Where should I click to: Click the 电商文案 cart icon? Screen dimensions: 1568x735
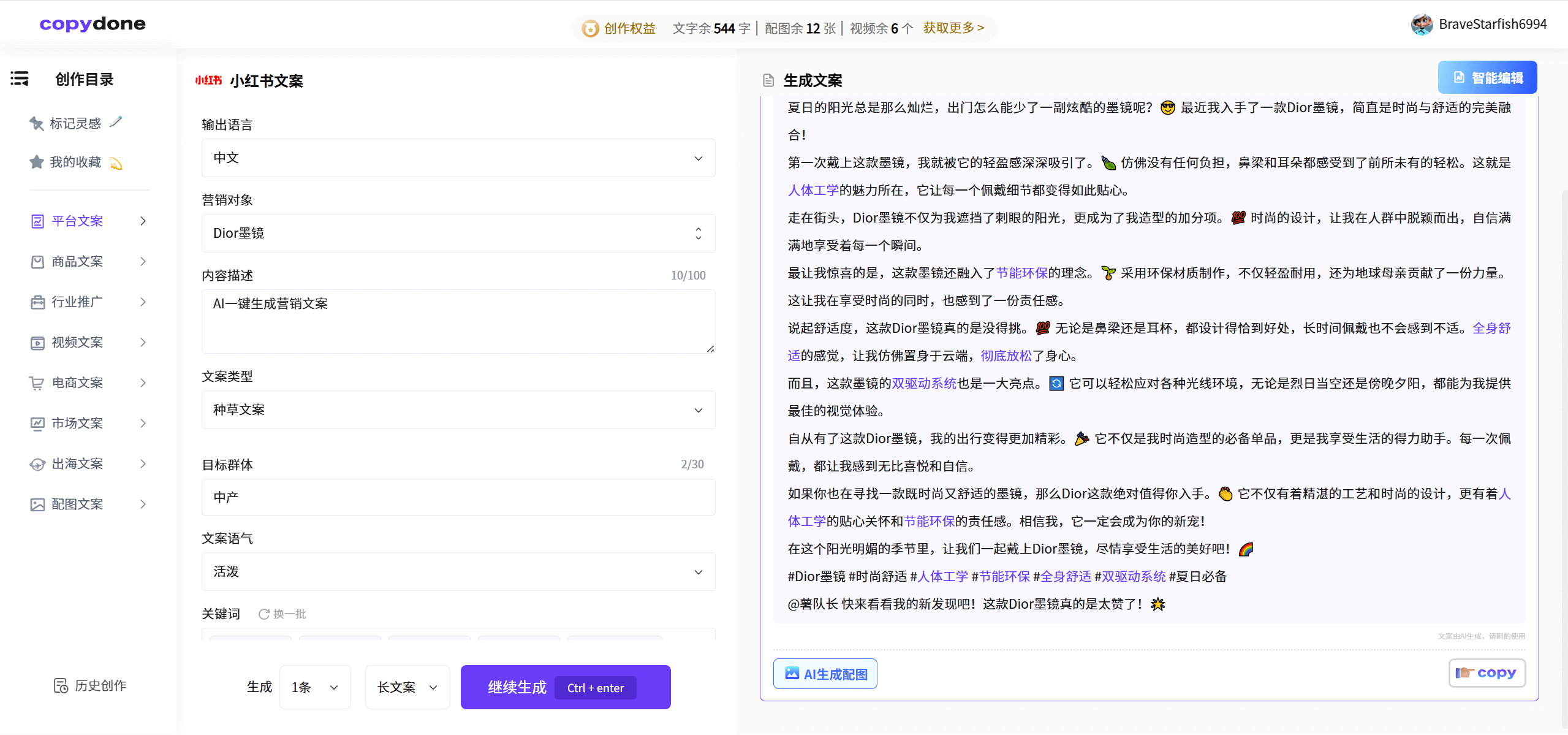[37, 383]
